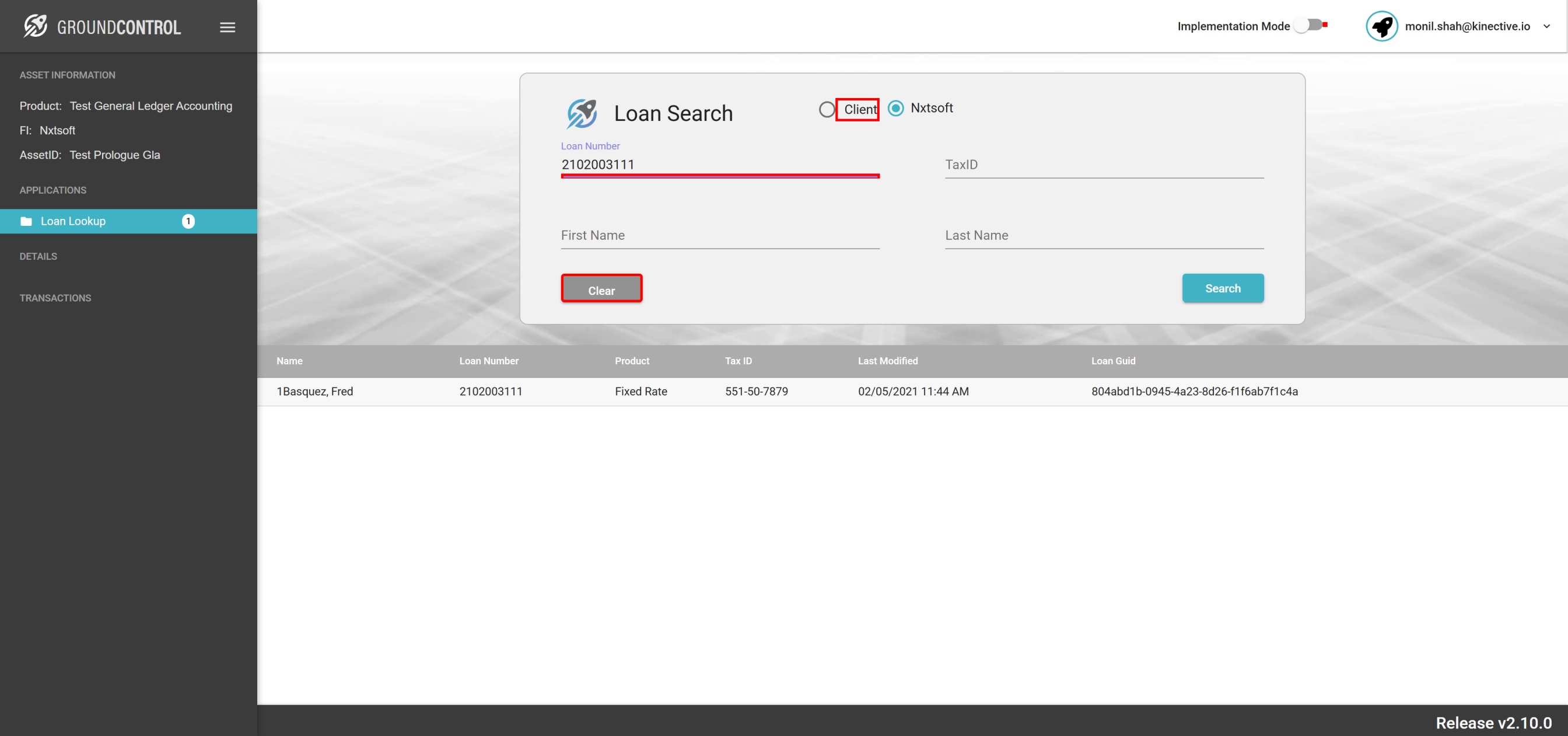
Task: Select the Client radio button
Action: click(x=826, y=110)
